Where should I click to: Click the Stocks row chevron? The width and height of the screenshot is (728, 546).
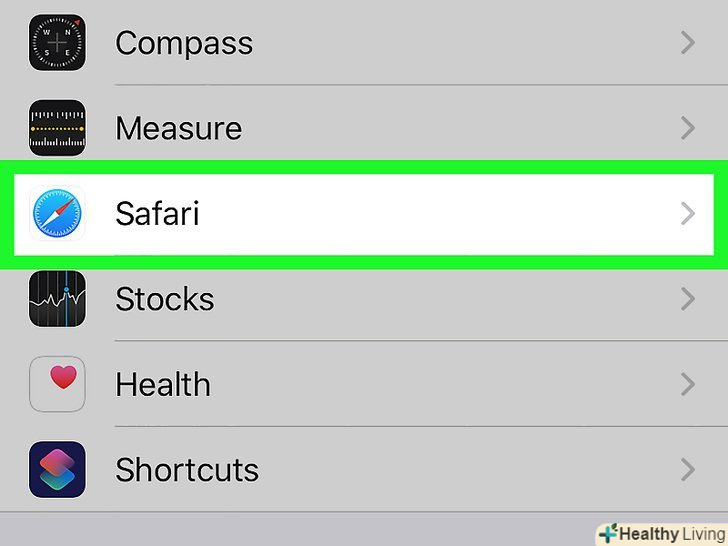[687, 299]
